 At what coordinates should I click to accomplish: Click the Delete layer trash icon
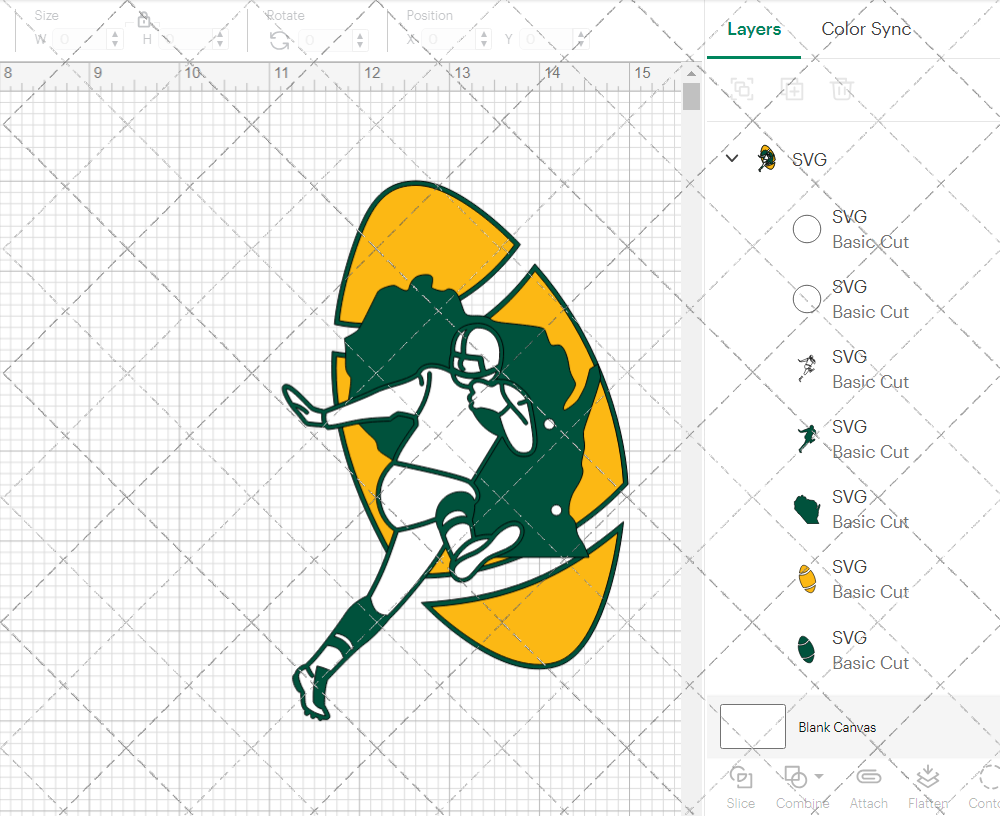842,89
